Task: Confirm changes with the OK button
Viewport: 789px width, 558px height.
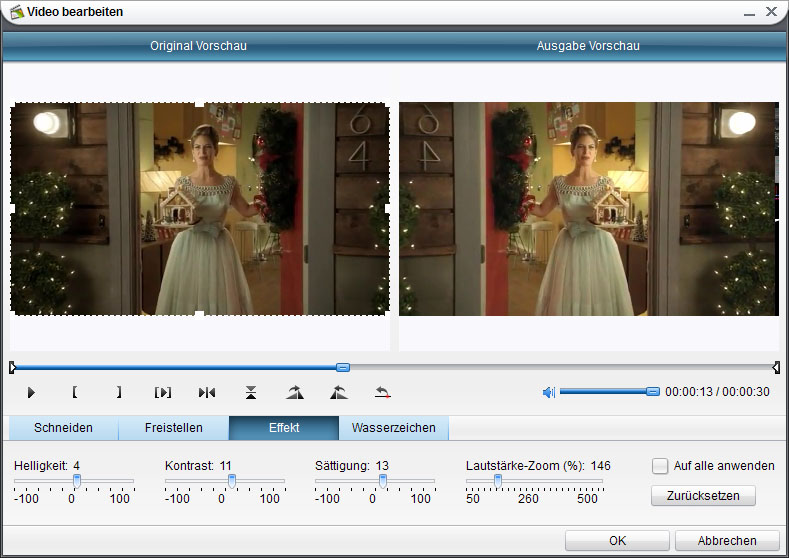Action: (617, 540)
